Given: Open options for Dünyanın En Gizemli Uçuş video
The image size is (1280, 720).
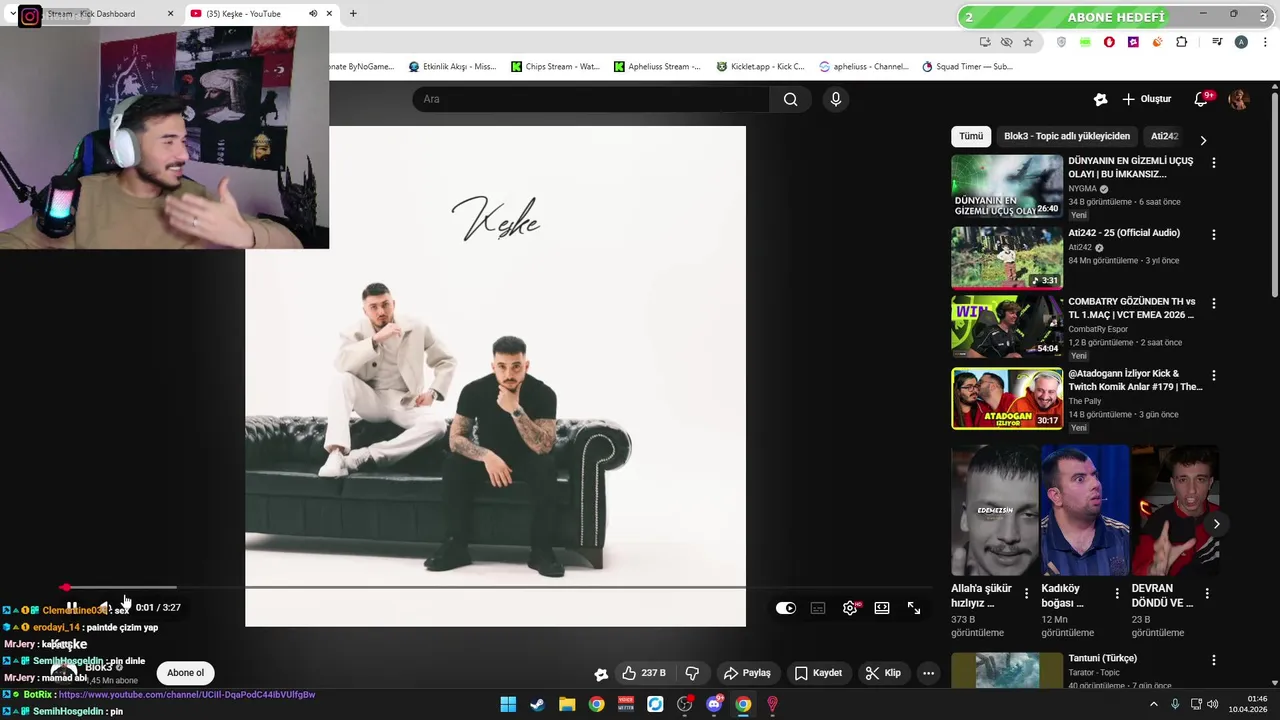Looking at the screenshot, I should point(1214,162).
